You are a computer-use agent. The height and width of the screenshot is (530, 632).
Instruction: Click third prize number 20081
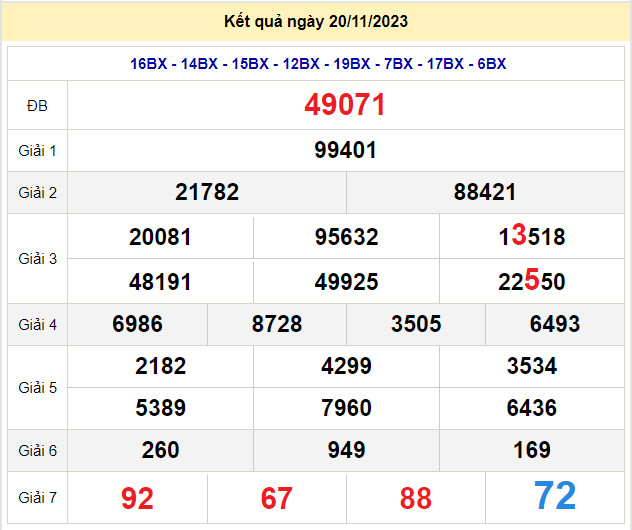click(x=160, y=237)
